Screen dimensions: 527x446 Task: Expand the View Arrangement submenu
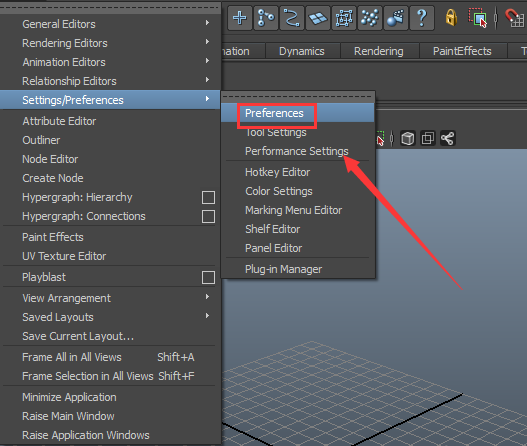pos(110,298)
